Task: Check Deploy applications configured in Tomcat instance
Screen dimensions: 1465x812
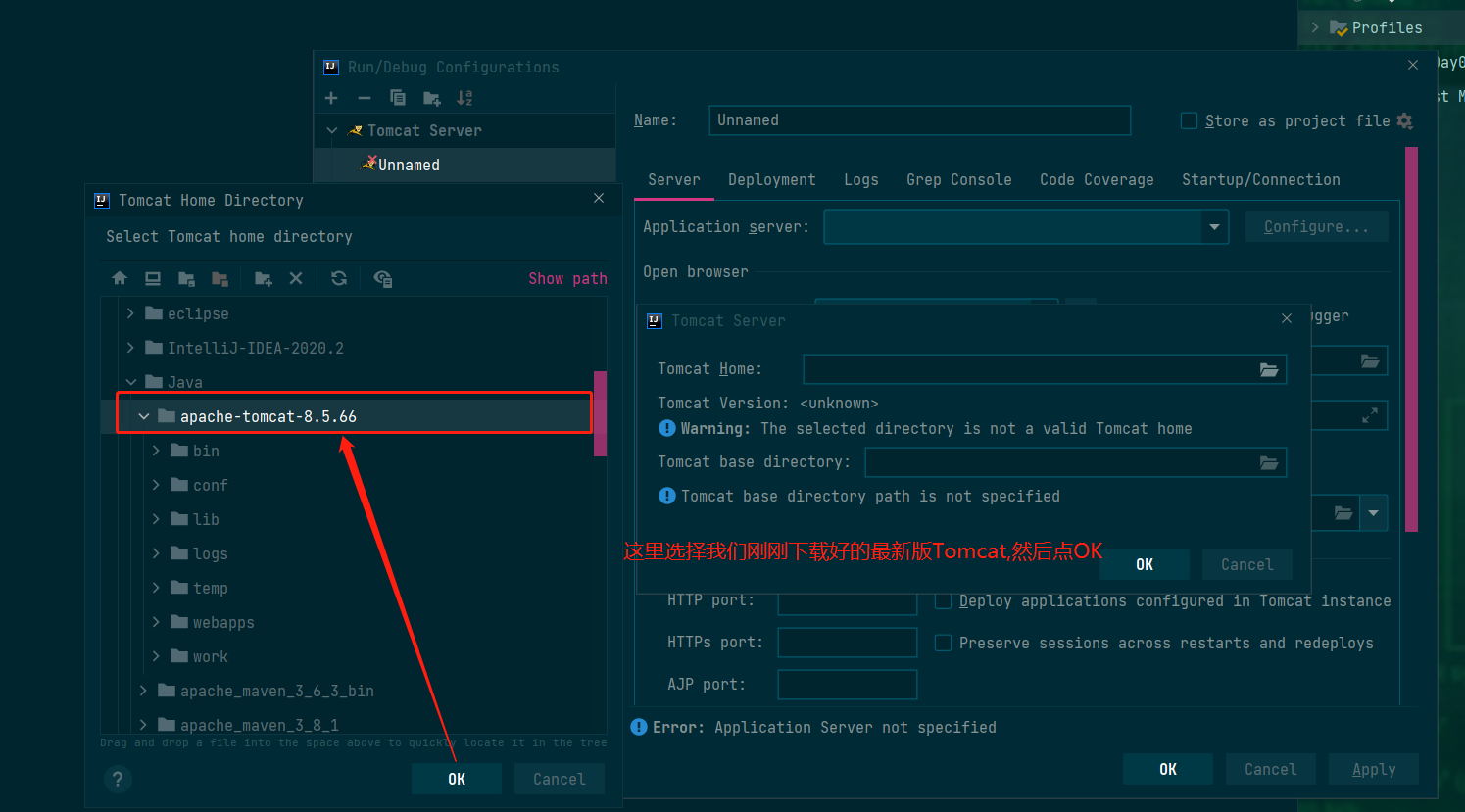Action: (943, 600)
